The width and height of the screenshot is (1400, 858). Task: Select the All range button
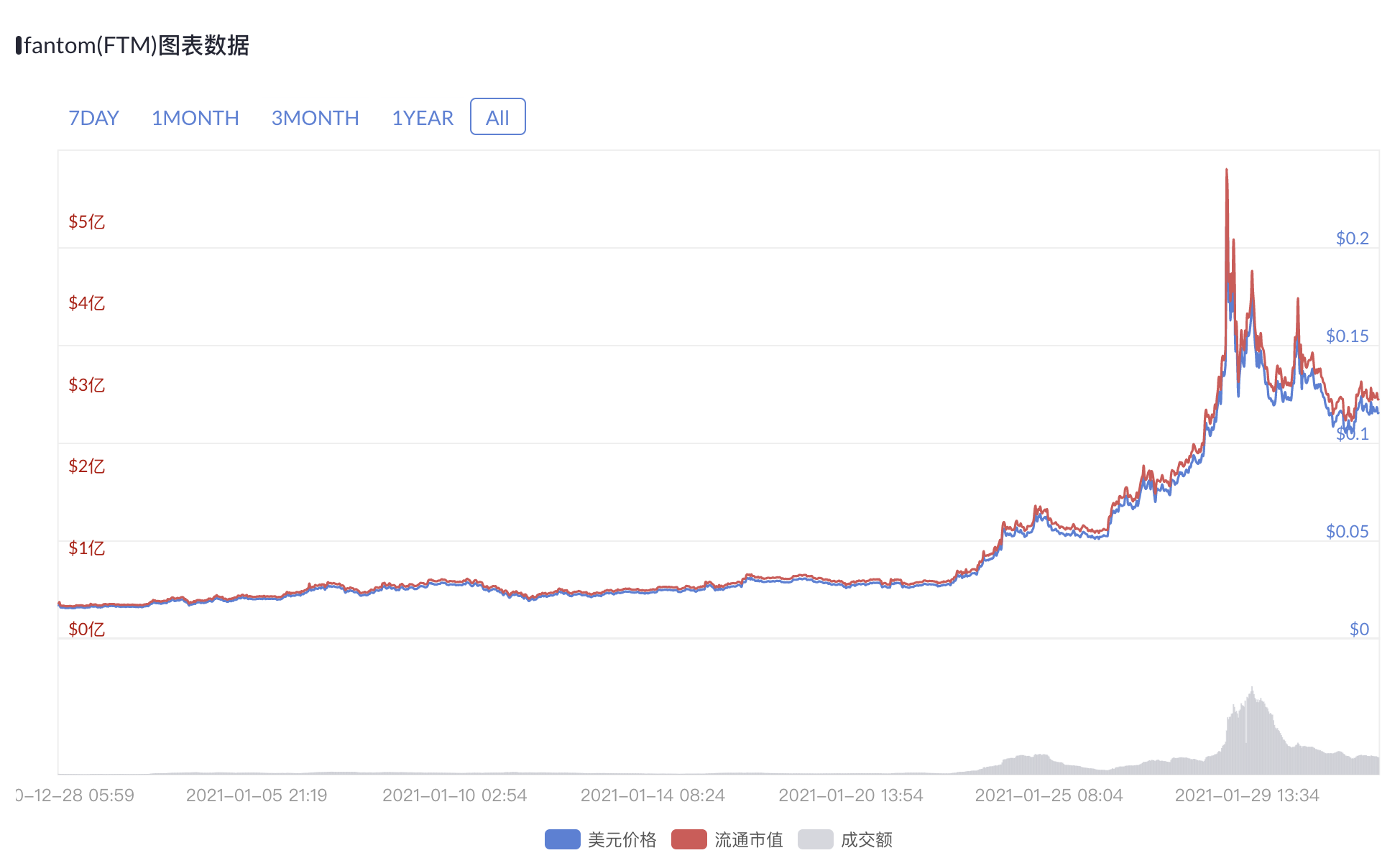tap(497, 117)
